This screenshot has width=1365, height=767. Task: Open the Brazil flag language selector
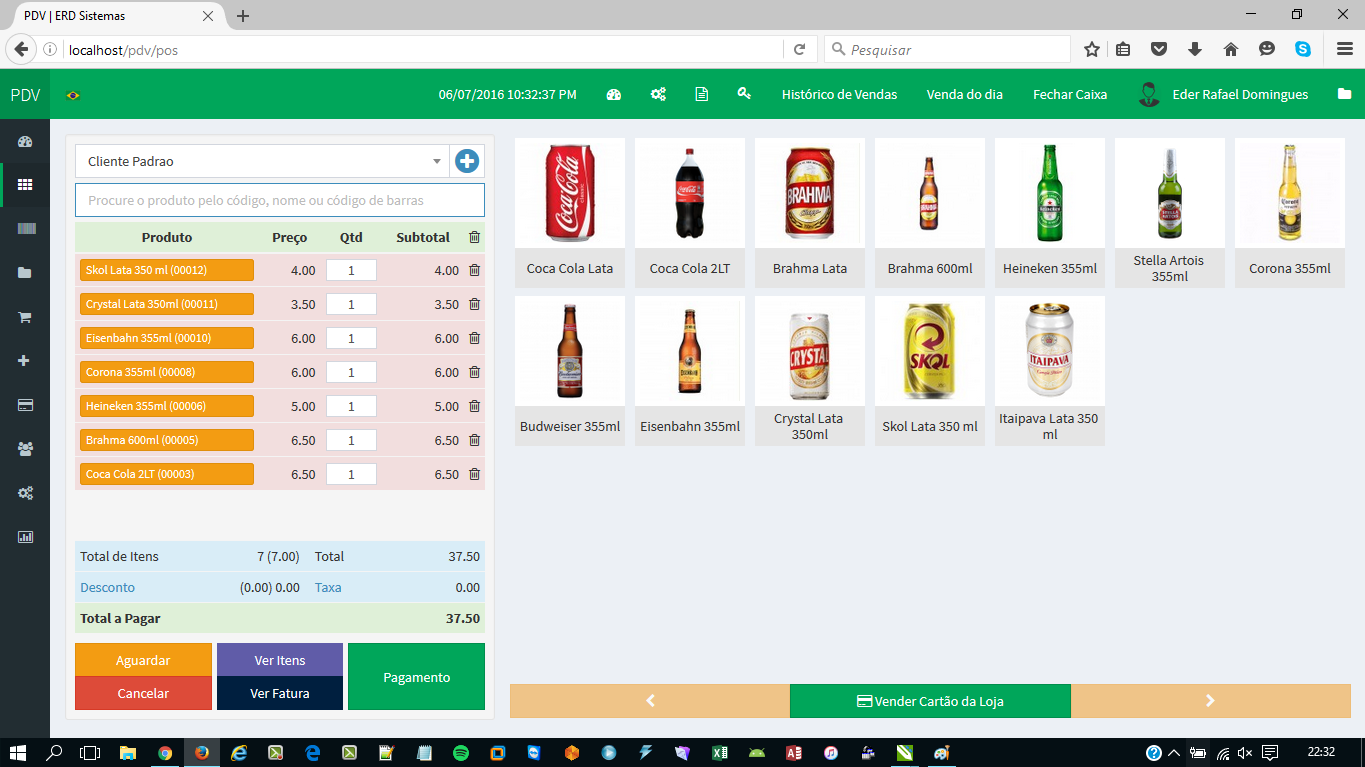point(73,95)
